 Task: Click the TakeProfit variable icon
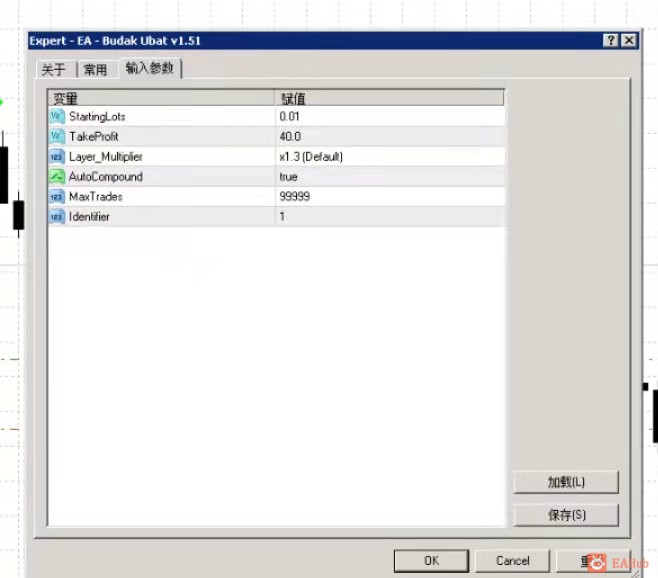[57, 136]
